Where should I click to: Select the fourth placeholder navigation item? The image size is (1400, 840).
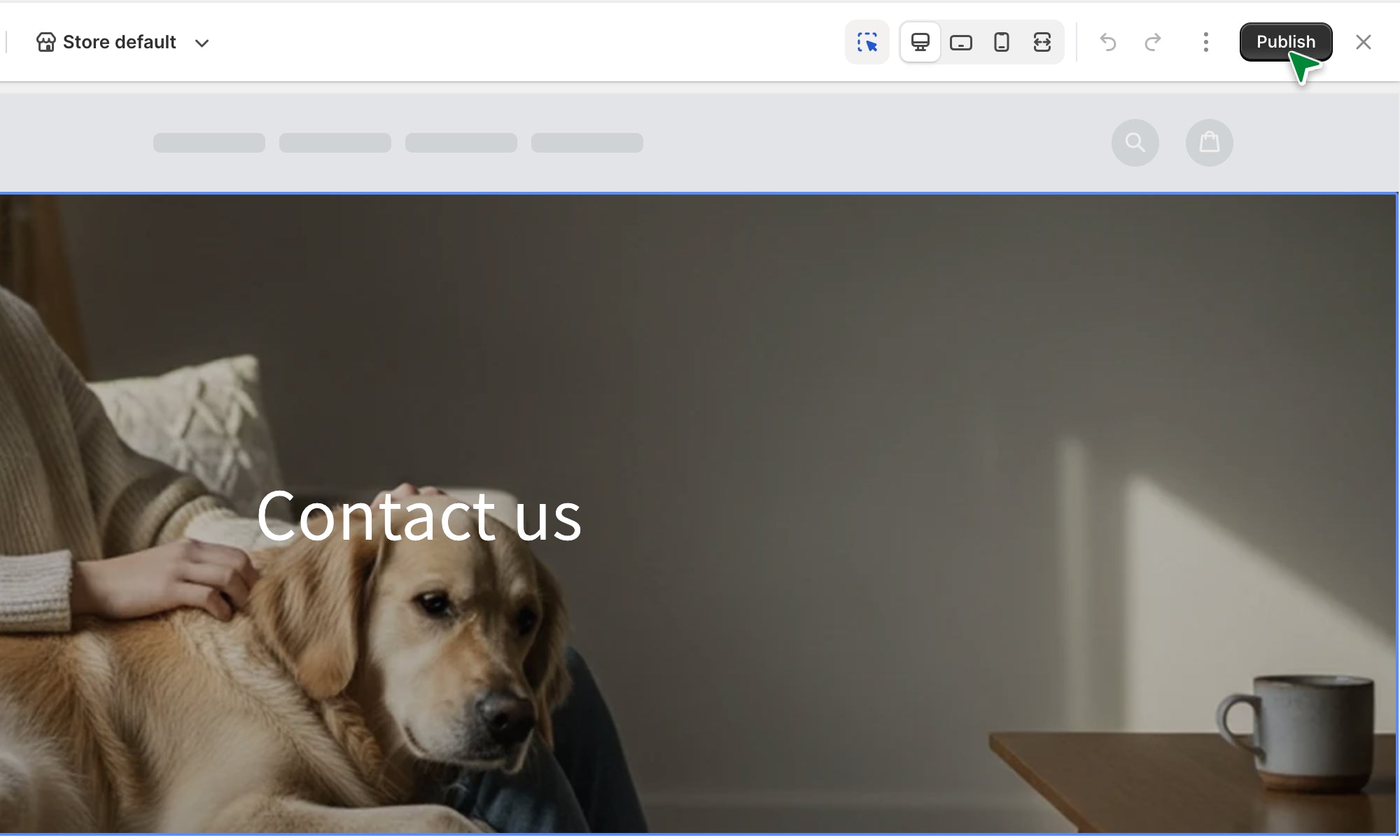click(587, 143)
